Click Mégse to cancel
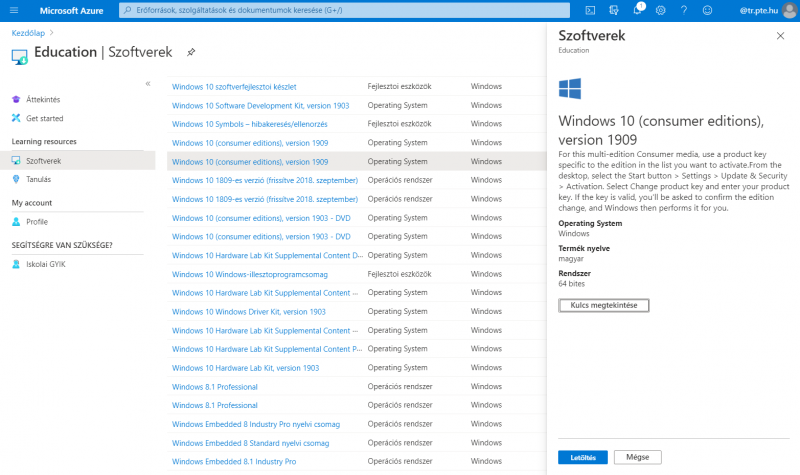The width and height of the screenshot is (800, 475). pos(637,457)
